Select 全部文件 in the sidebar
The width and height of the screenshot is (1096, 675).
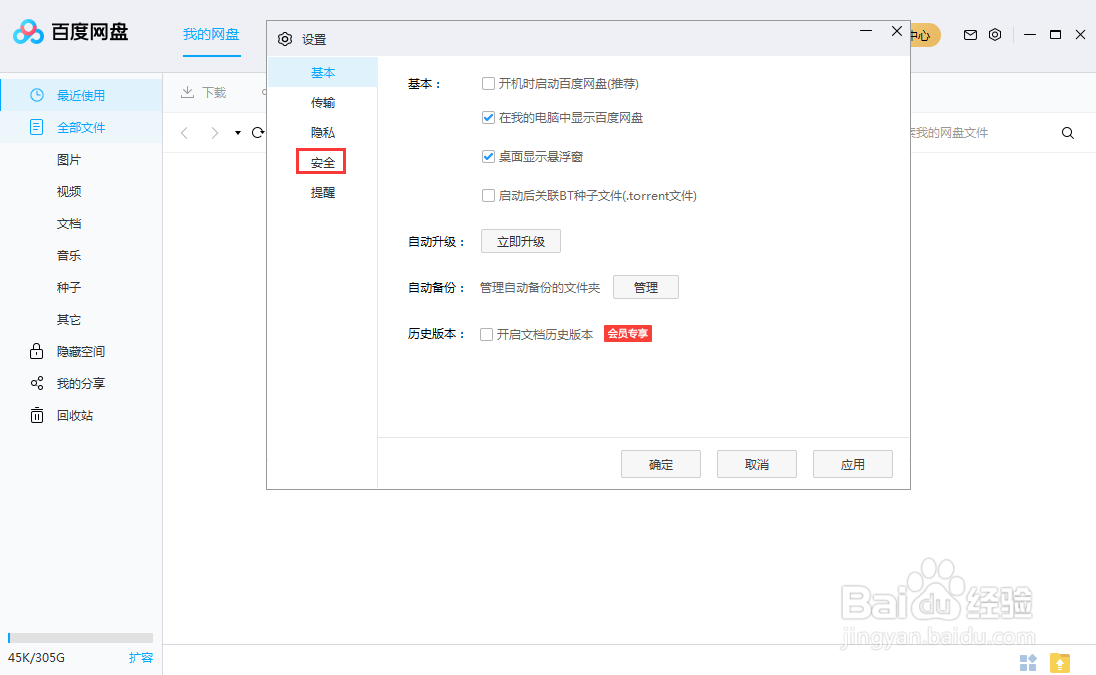click(81, 127)
